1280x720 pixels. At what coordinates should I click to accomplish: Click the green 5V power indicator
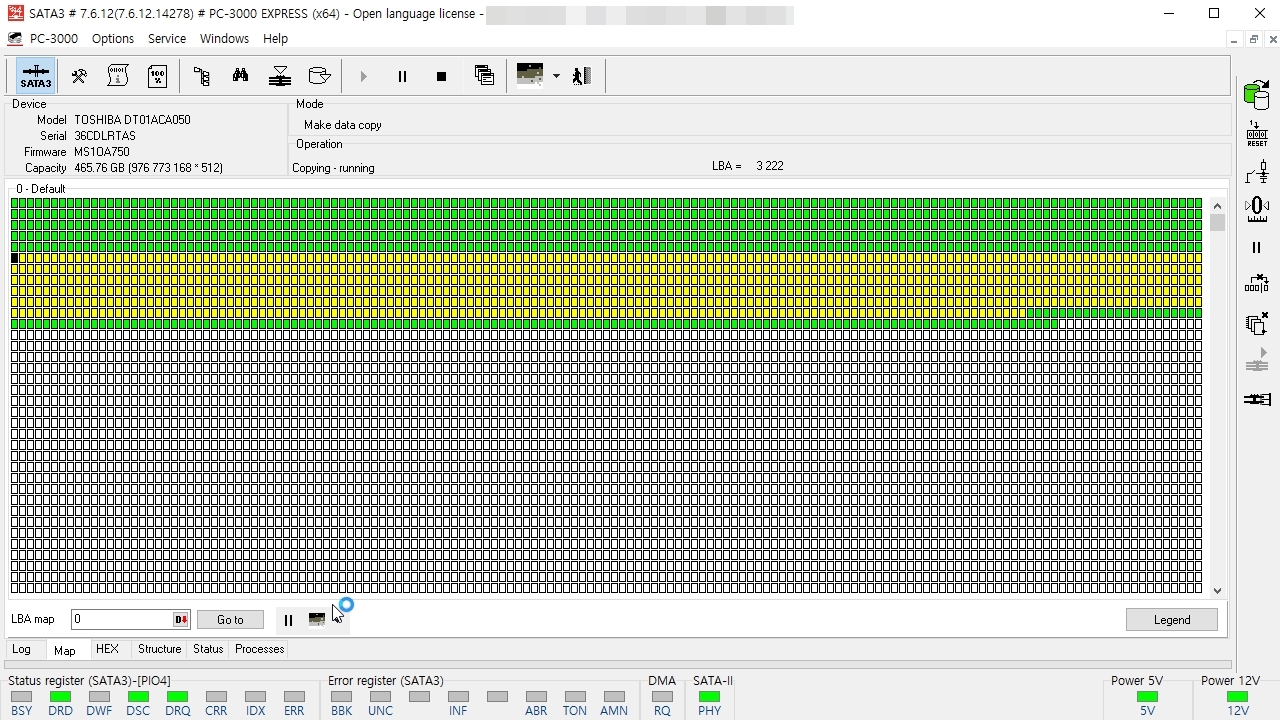click(1147, 697)
